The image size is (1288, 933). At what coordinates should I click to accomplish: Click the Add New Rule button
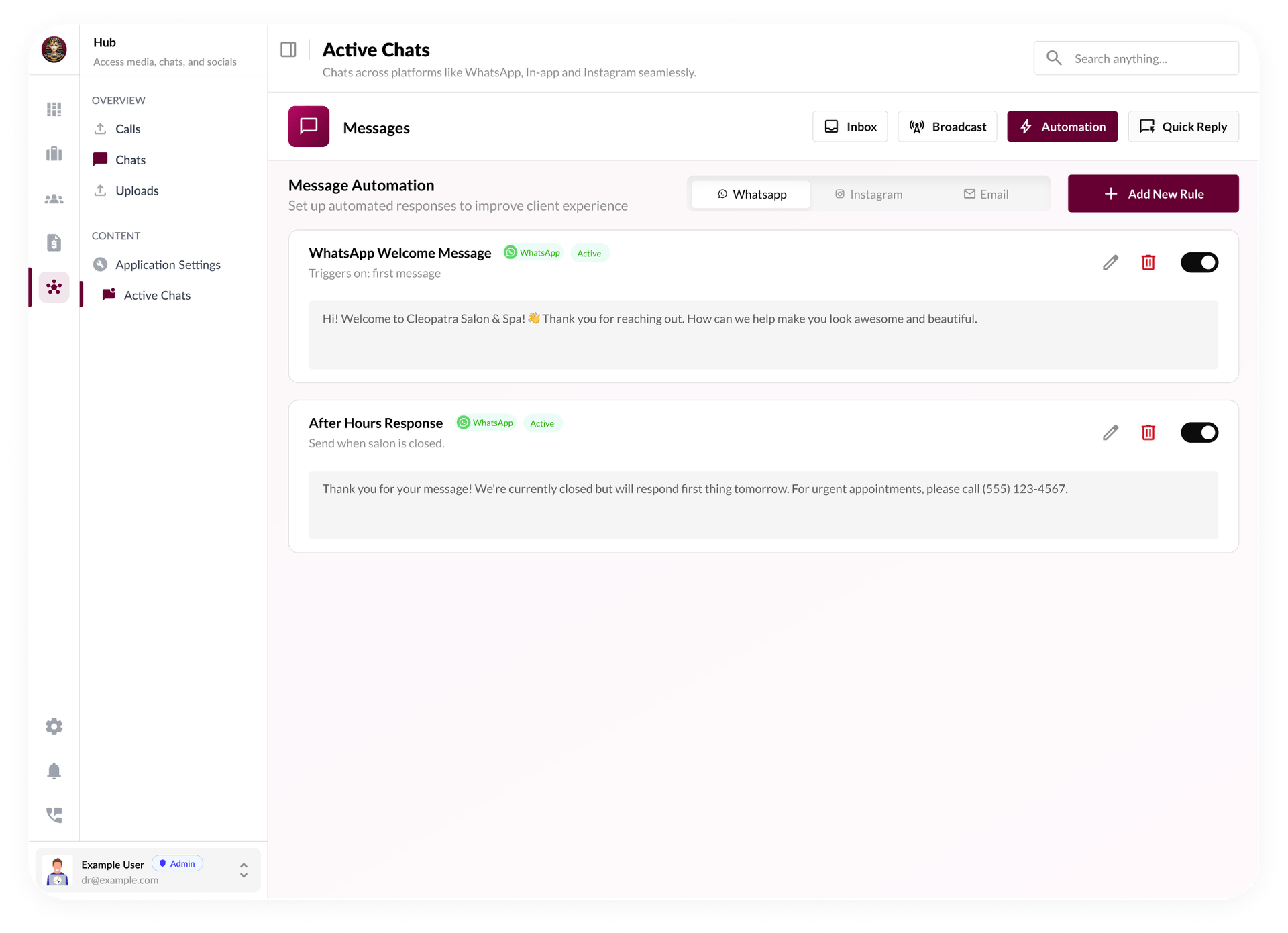(x=1153, y=193)
